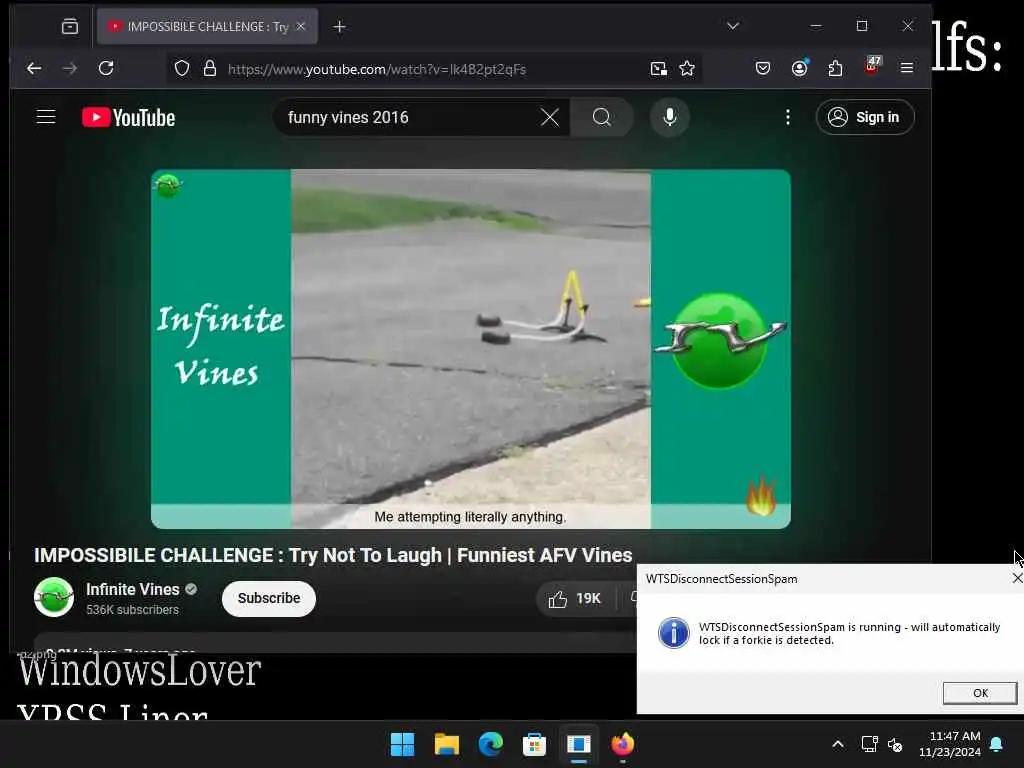
Task: Close the IMPOSSIBILE CHALLENGE tab
Action: [301, 26]
